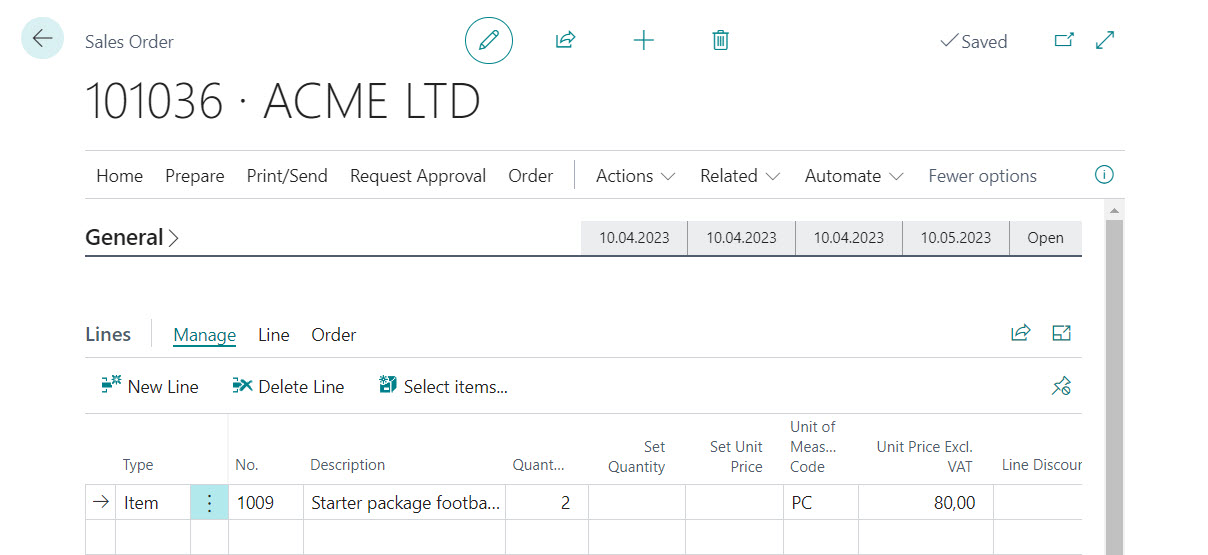
Task: Click the PC unit of measure cell
Action: coord(820,503)
